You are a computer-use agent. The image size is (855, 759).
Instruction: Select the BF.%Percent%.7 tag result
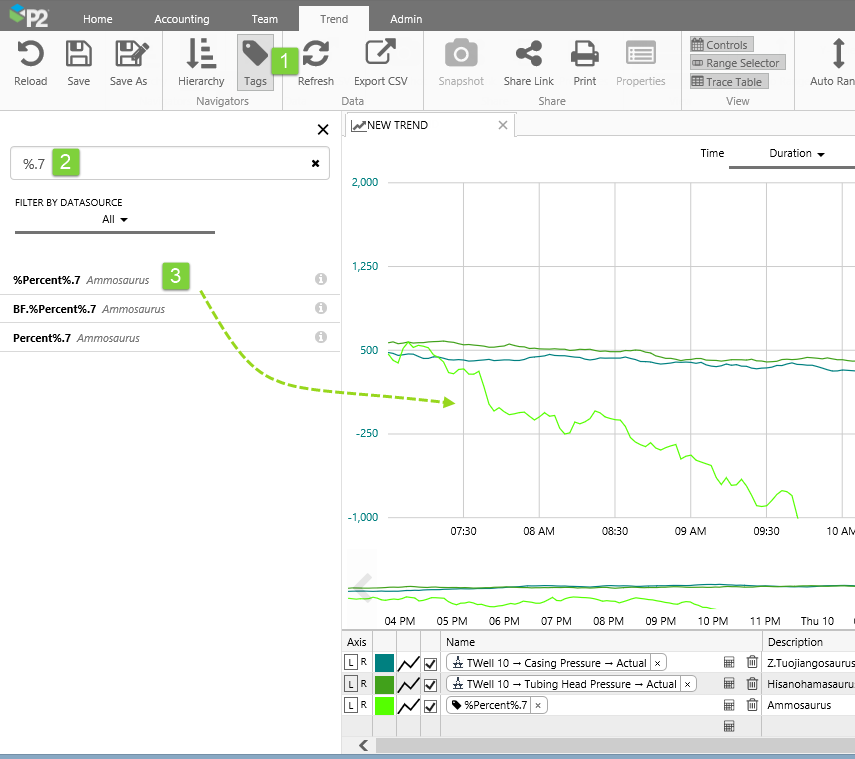[x=55, y=309]
